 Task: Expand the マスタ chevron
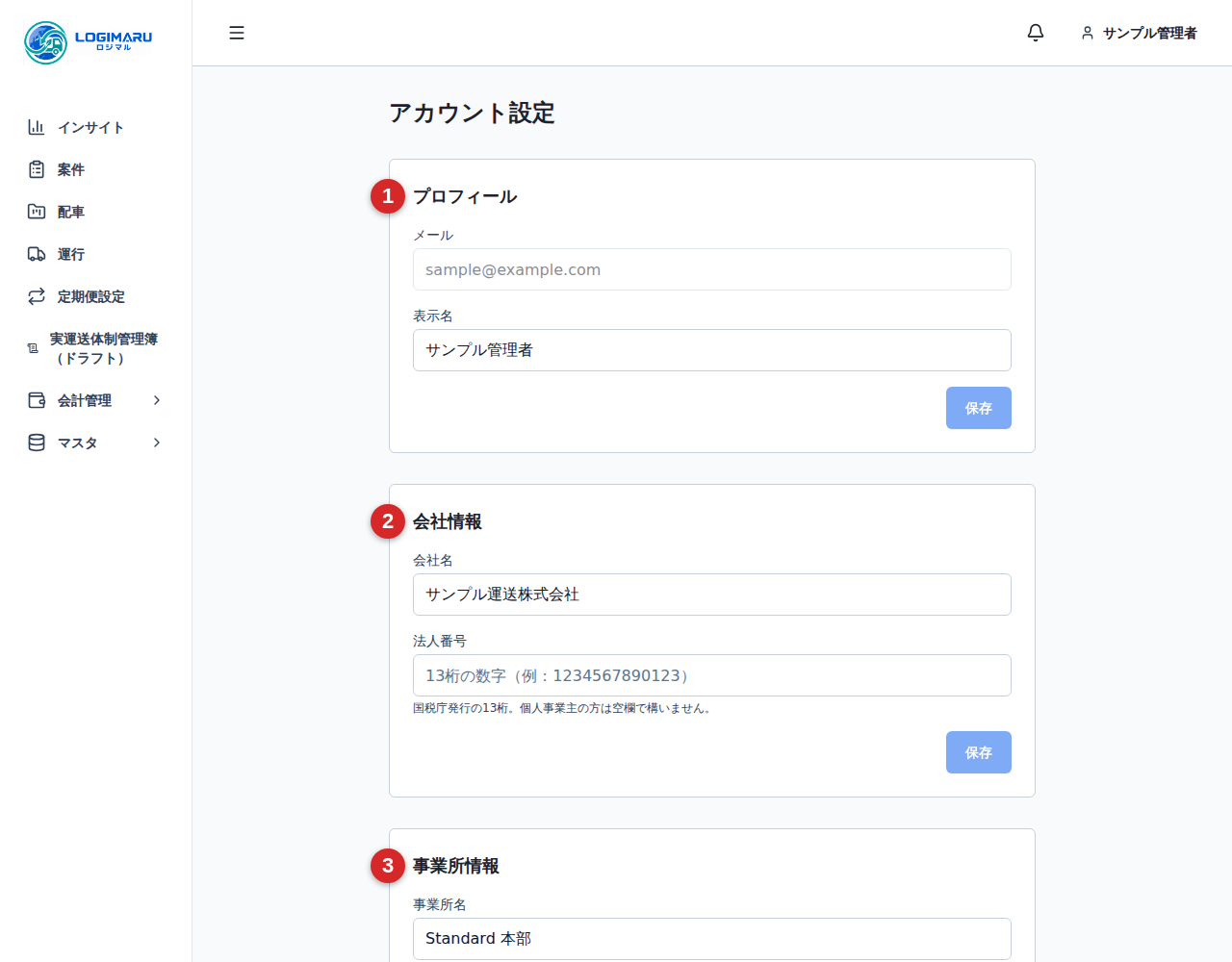tap(157, 443)
